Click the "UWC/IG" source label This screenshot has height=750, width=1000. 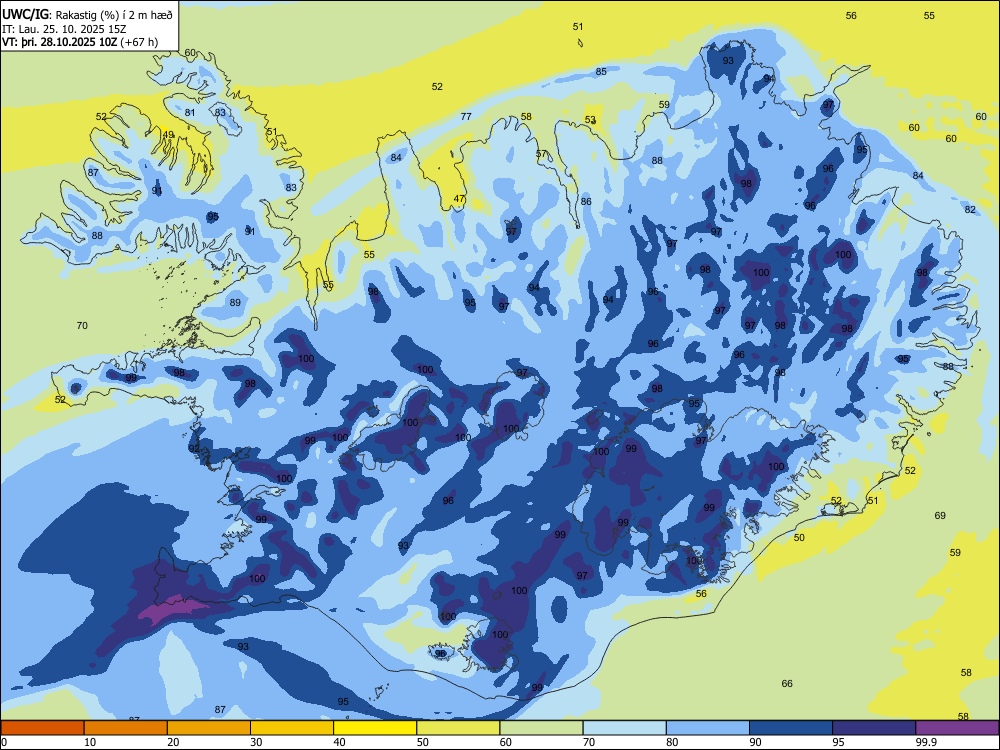pos(26,15)
